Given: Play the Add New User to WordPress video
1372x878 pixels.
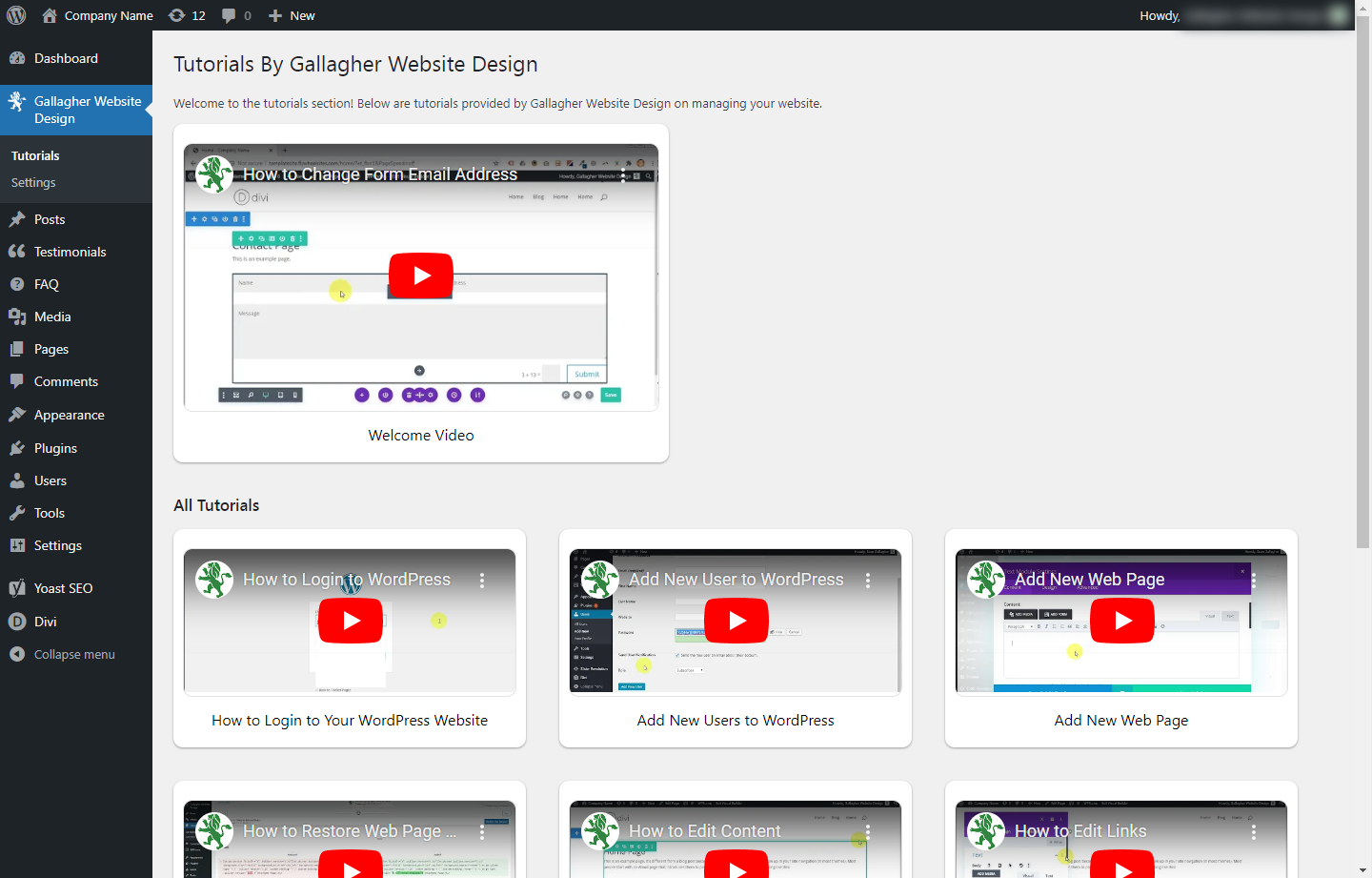Looking at the screenshot, I should click(736, 621).
